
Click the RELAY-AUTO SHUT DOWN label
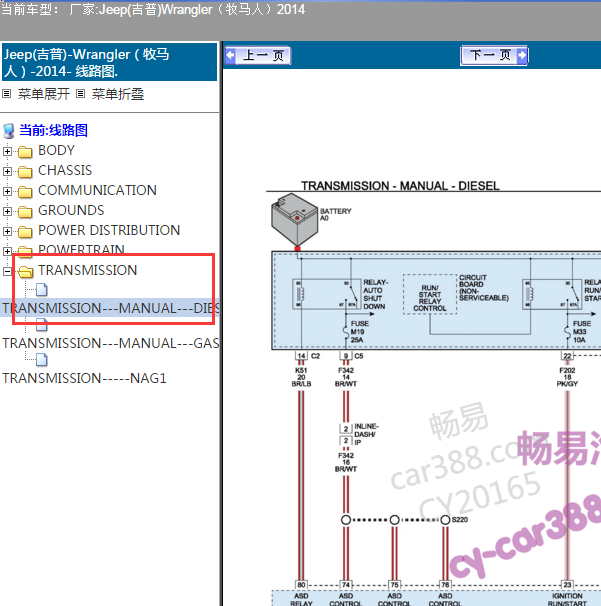375,294
